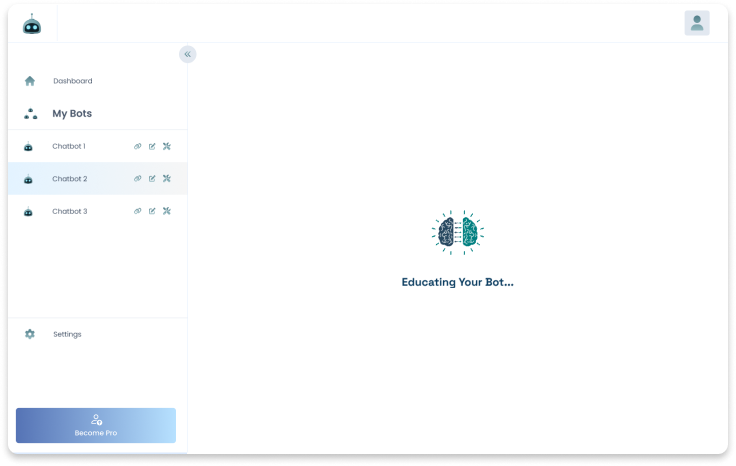
Task: Collapse the sidebar with the double chevron
Action: pos(187,54)
